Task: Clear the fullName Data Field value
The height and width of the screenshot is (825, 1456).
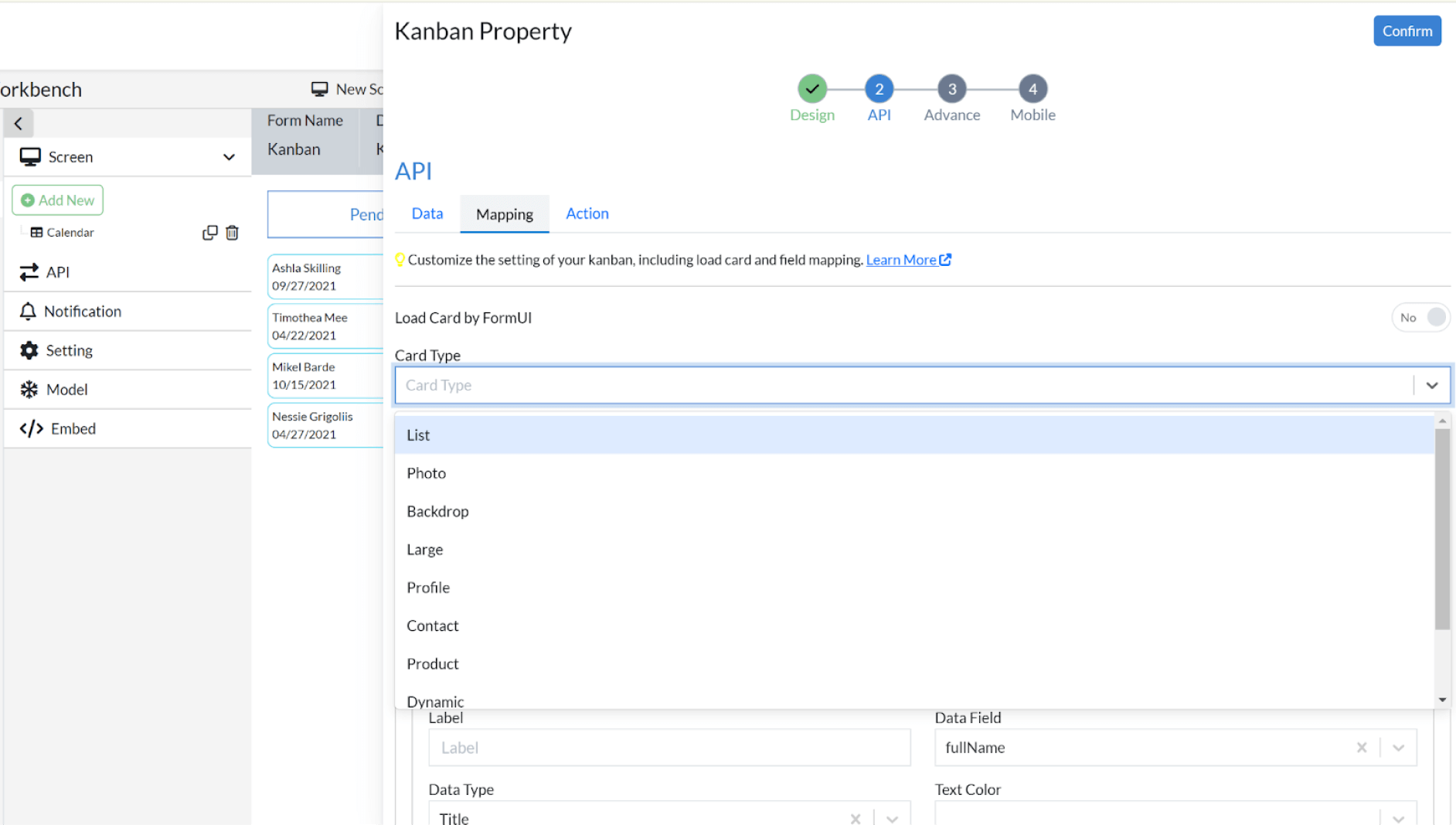Action: (1362, 748)
